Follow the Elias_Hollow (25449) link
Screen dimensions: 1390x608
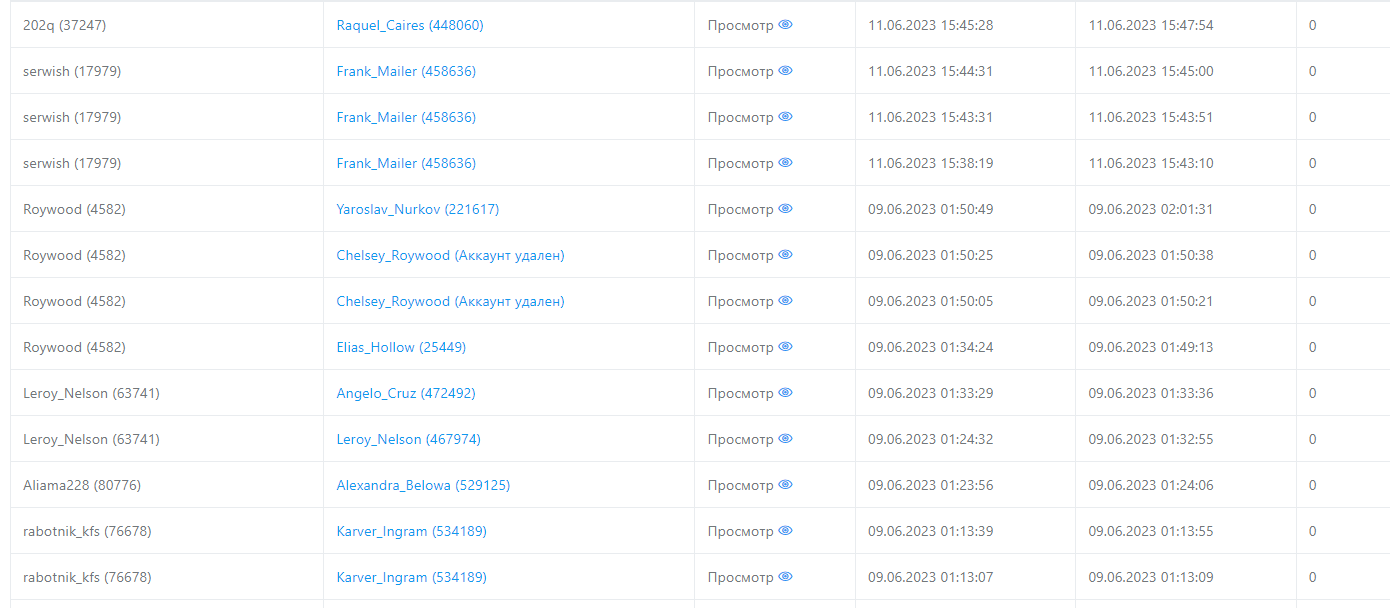coord(401,347)
